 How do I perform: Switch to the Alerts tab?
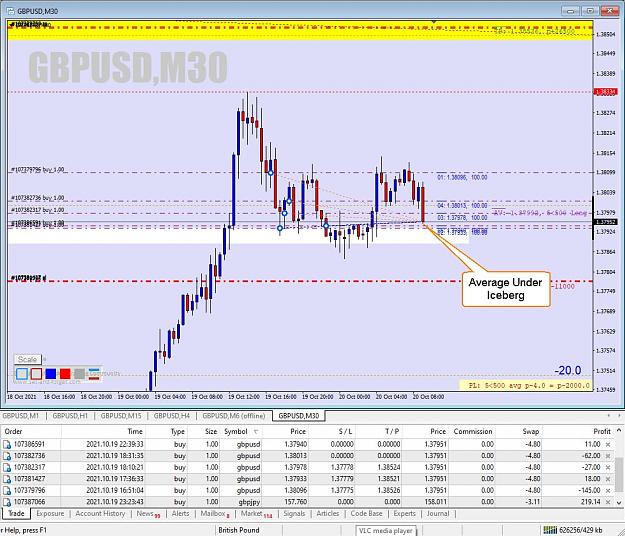tap(180, 514)
